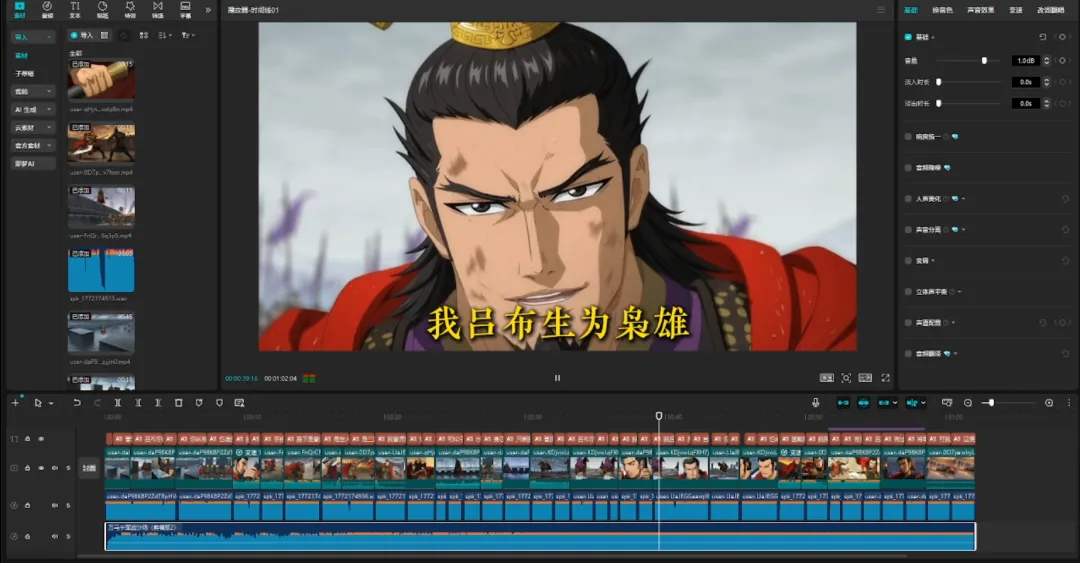This screenshot has width=1080, height=563.
Task: Switch to the 声音效果 sound effects tab
Action: (x=980, y=10)
